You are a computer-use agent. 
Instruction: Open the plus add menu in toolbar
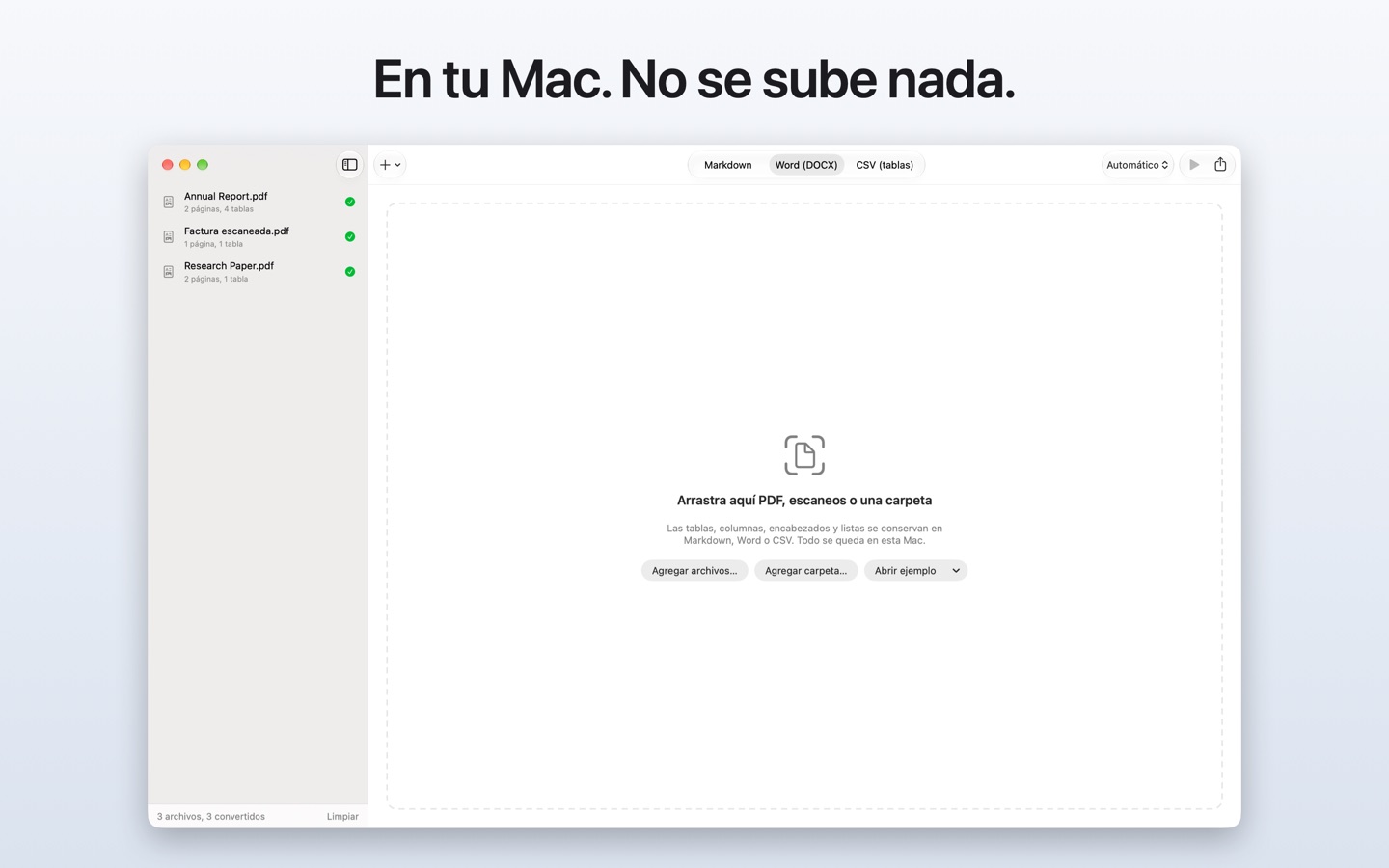click(x=391, y=165)
